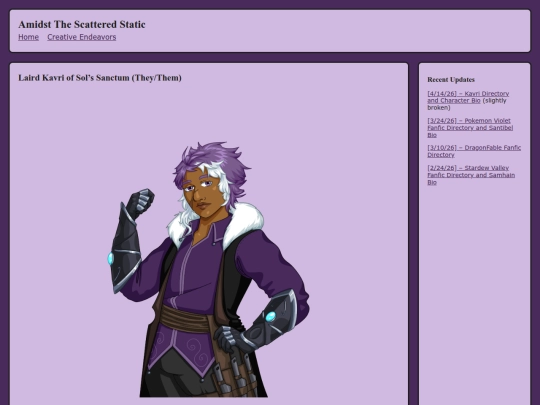The height and width of the screenshot is (405, 540).
Task: Select the 'Laird Kavri of Sol's Sanctum' heading
Action: pyautogui.click(x=100, y=78)
